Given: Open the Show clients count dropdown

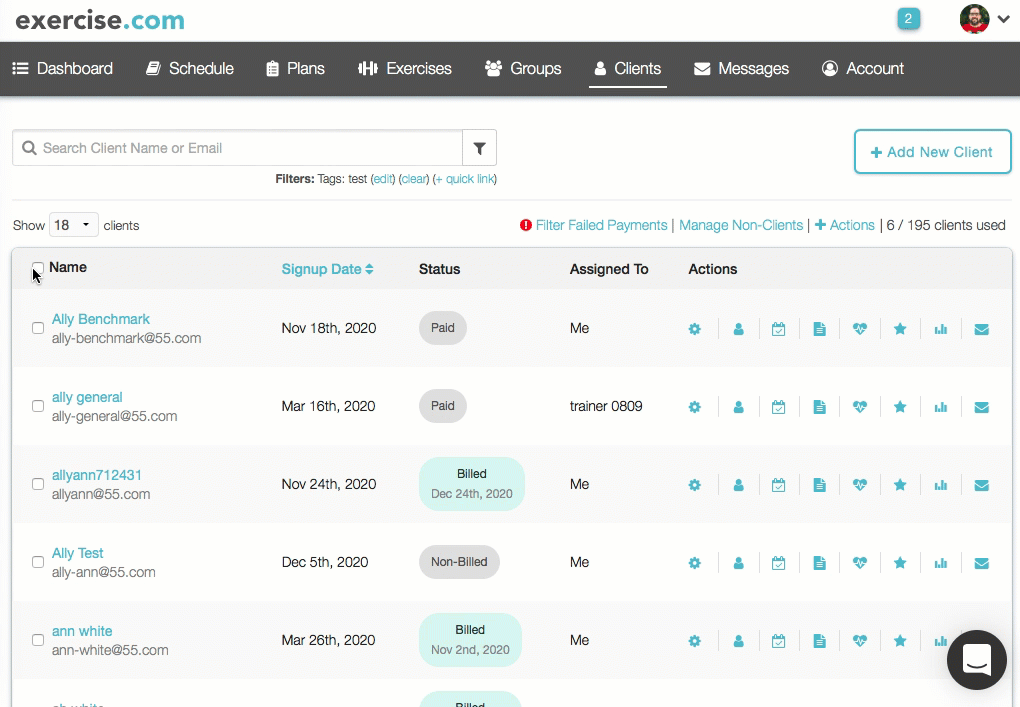Looking at the screenshot, I should pyautogui.click(x=73, y=225).
